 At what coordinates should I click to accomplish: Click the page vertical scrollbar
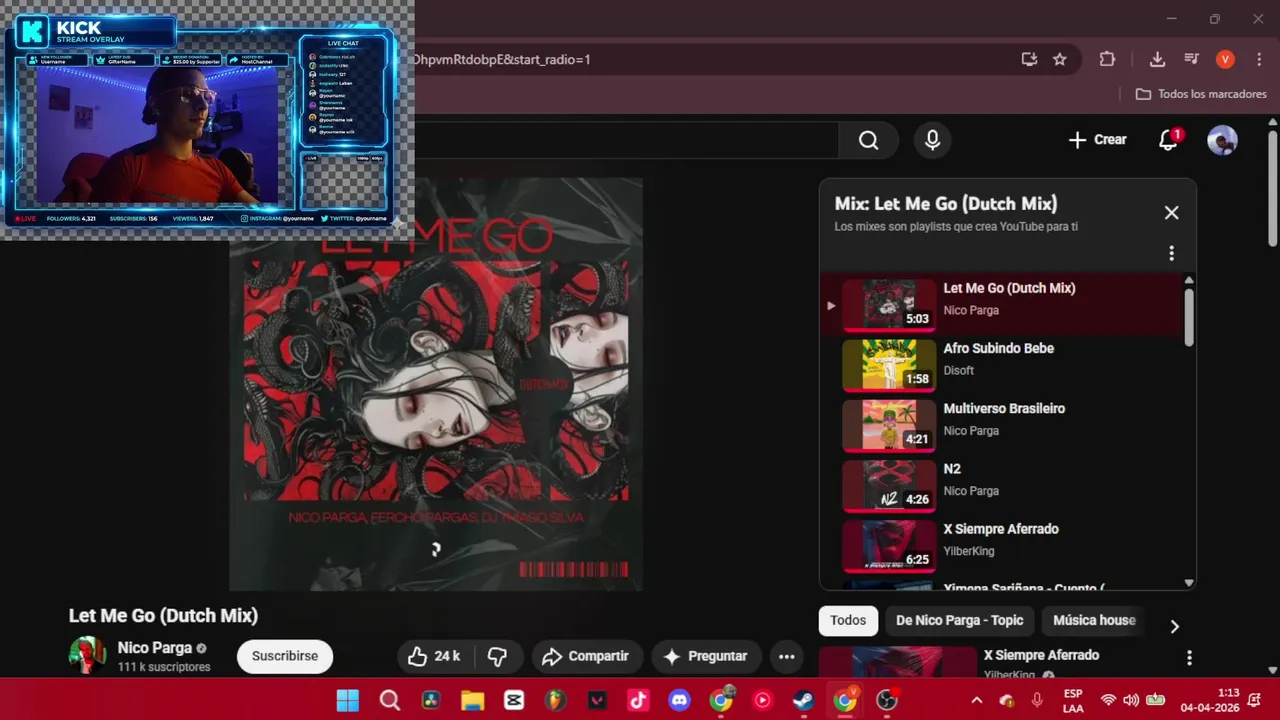(1272, 190)
